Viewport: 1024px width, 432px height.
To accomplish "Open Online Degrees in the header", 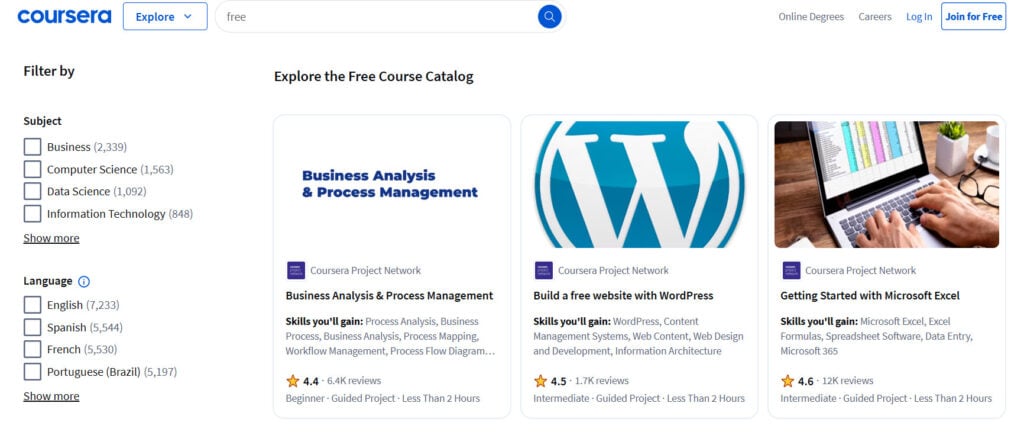I will 811,17.
